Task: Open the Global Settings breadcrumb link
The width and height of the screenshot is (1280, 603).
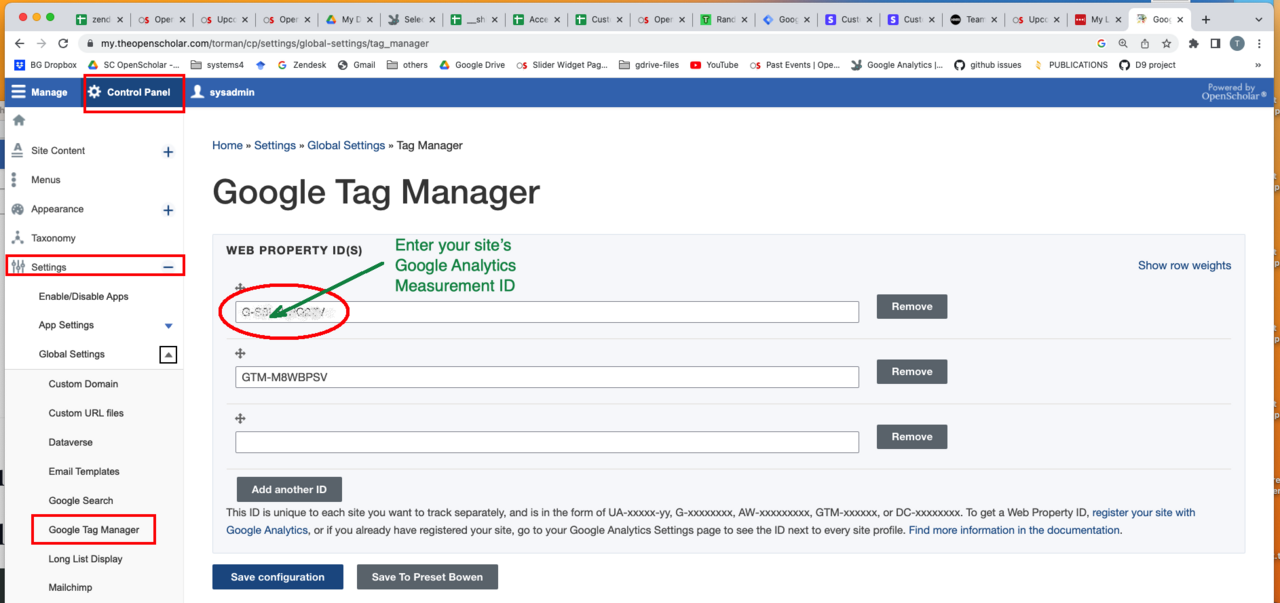Action: (345, 146)
